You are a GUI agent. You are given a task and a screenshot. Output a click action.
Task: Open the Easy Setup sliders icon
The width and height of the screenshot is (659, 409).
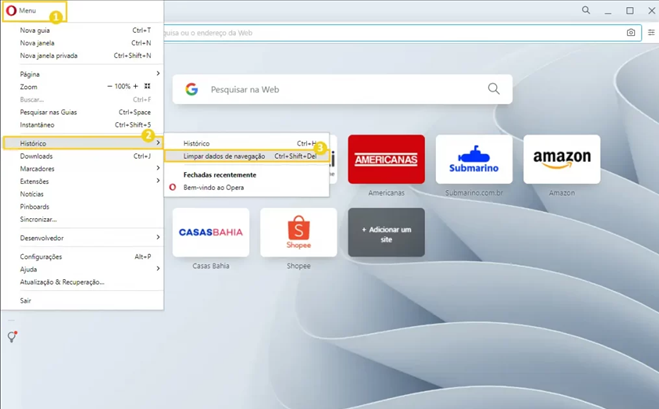651,32
